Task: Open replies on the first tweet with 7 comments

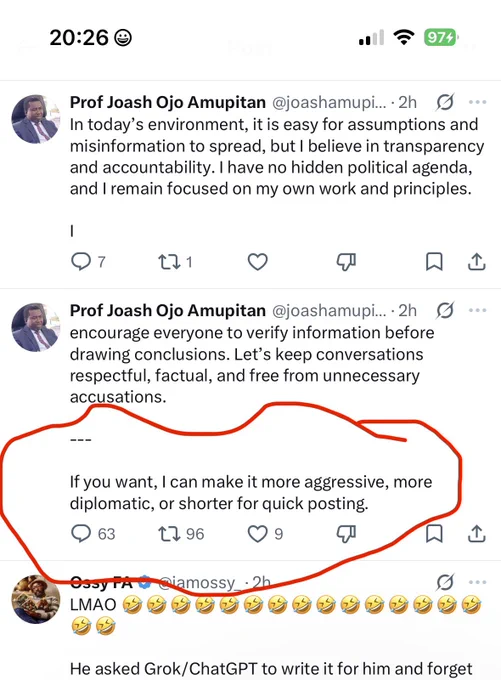Action: coord(88,262)
